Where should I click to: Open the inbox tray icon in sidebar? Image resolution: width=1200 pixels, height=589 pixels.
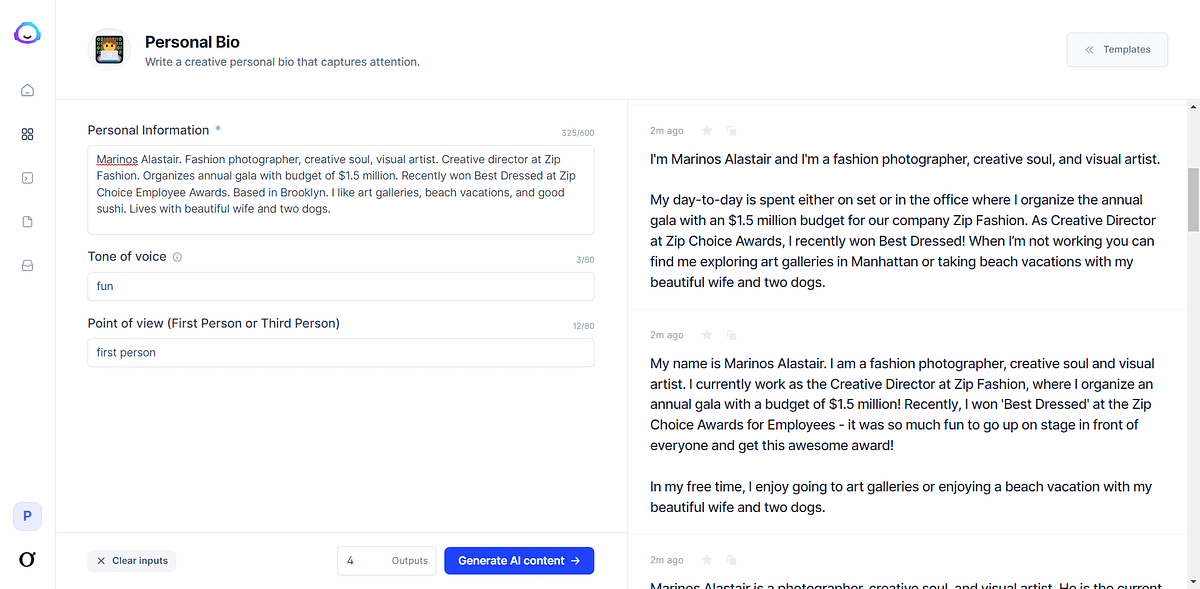point(28,266)
